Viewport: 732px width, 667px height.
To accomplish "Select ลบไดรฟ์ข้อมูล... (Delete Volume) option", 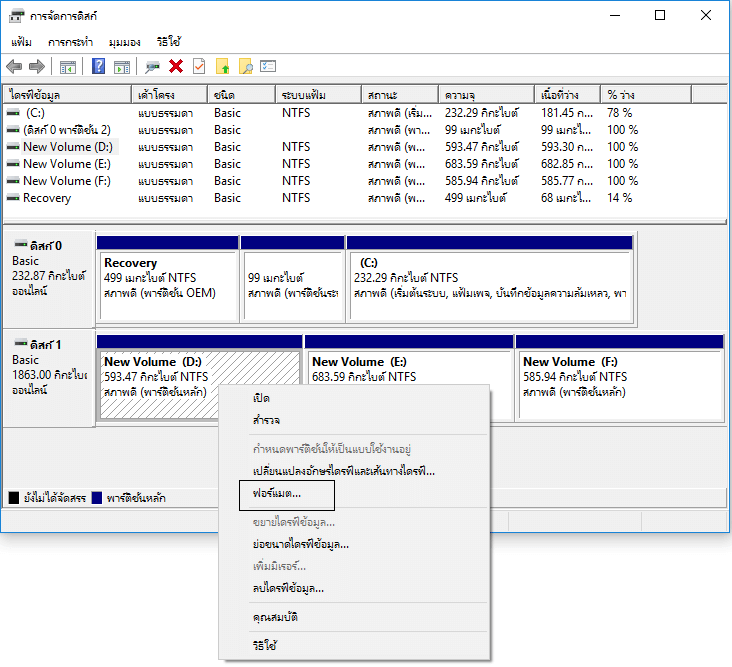I will tap(288, 588).
